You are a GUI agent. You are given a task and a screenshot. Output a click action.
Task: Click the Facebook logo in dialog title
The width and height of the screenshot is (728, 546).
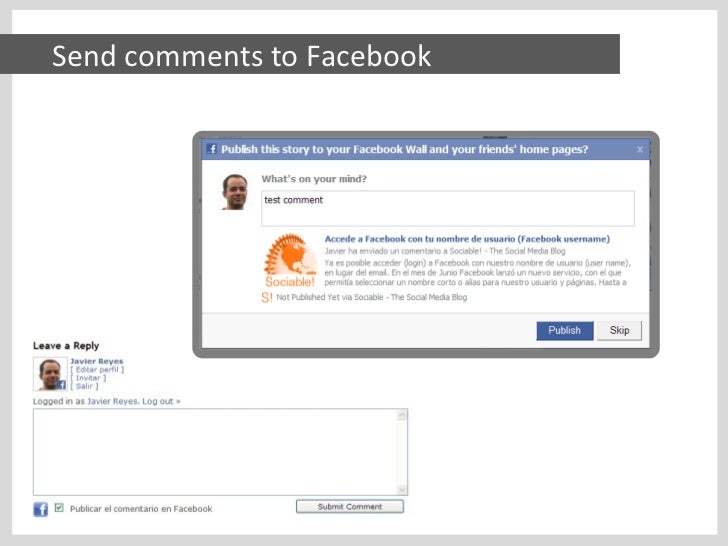click(x=212, y=149)
